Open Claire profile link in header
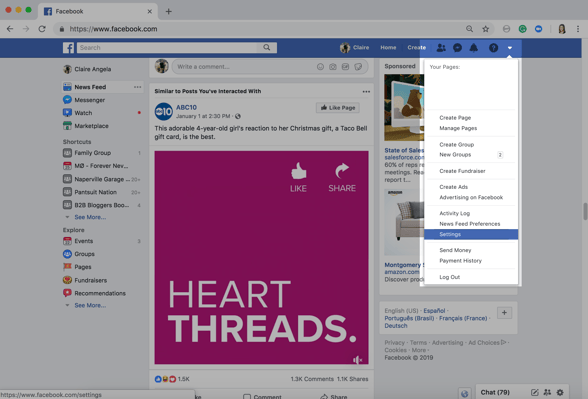 [354, 48]
